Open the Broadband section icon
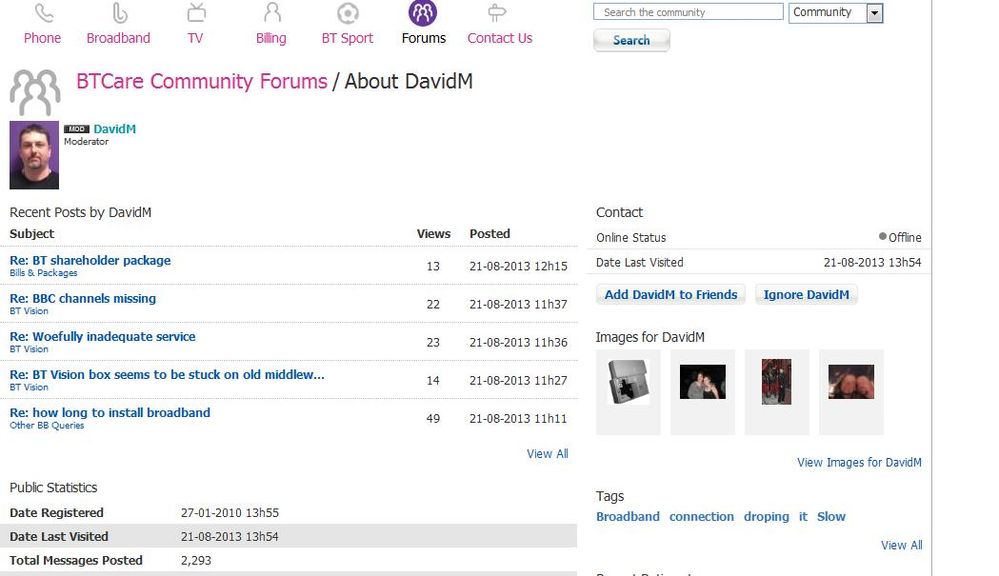Image resolution: width=999 pixels, height=576 pixels. click(x=120, y=13)
